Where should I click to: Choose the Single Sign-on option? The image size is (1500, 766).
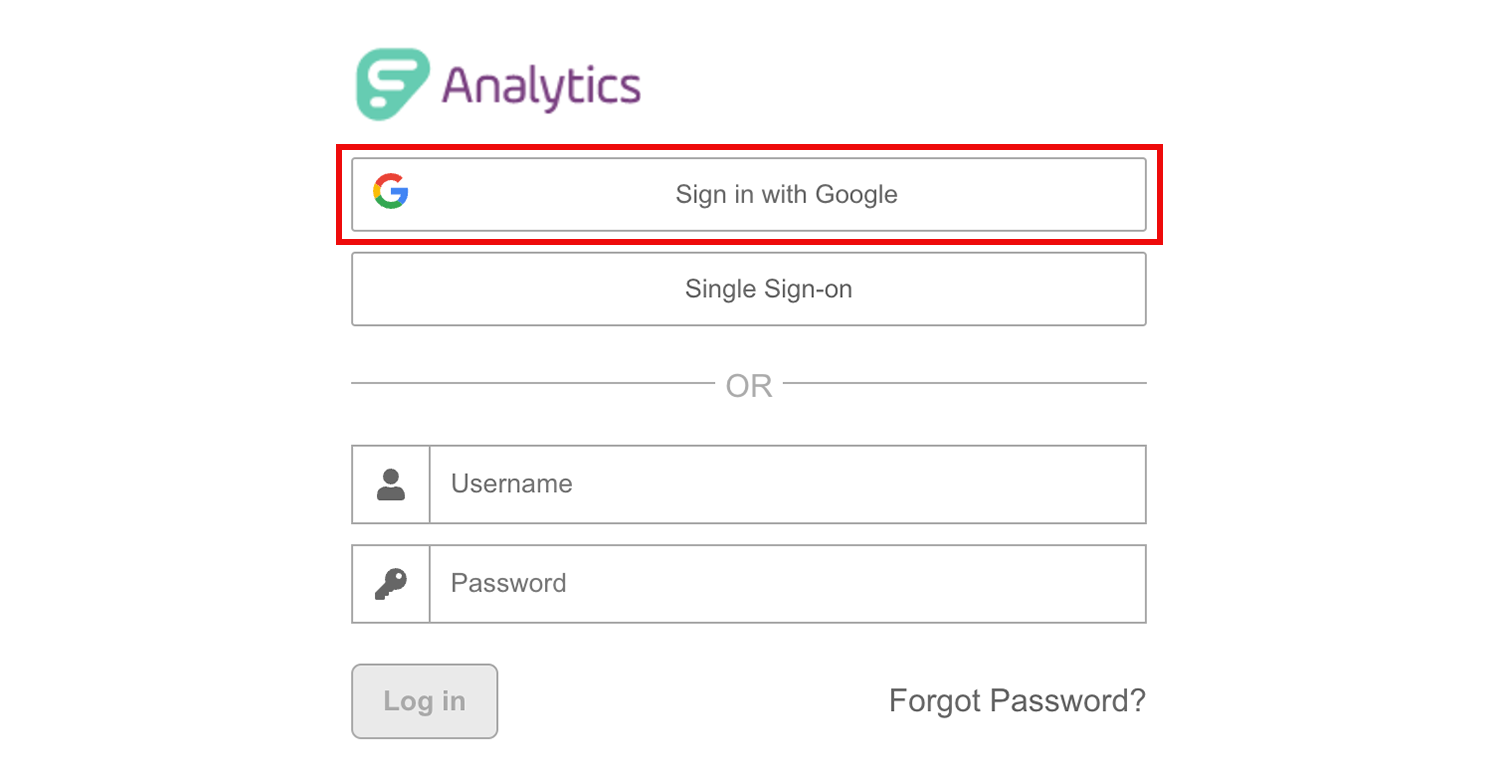pyautogui.click(x=749, y=289)
